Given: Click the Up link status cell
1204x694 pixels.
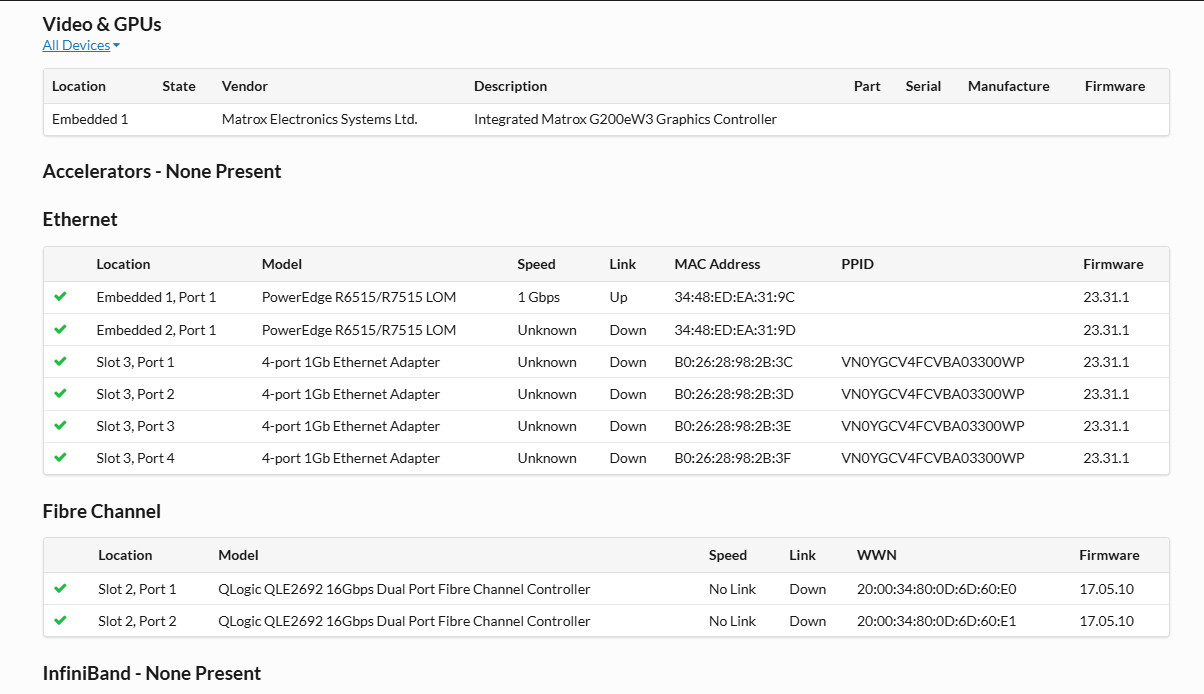Looking at the screenshot, I should tap(619, 297).
